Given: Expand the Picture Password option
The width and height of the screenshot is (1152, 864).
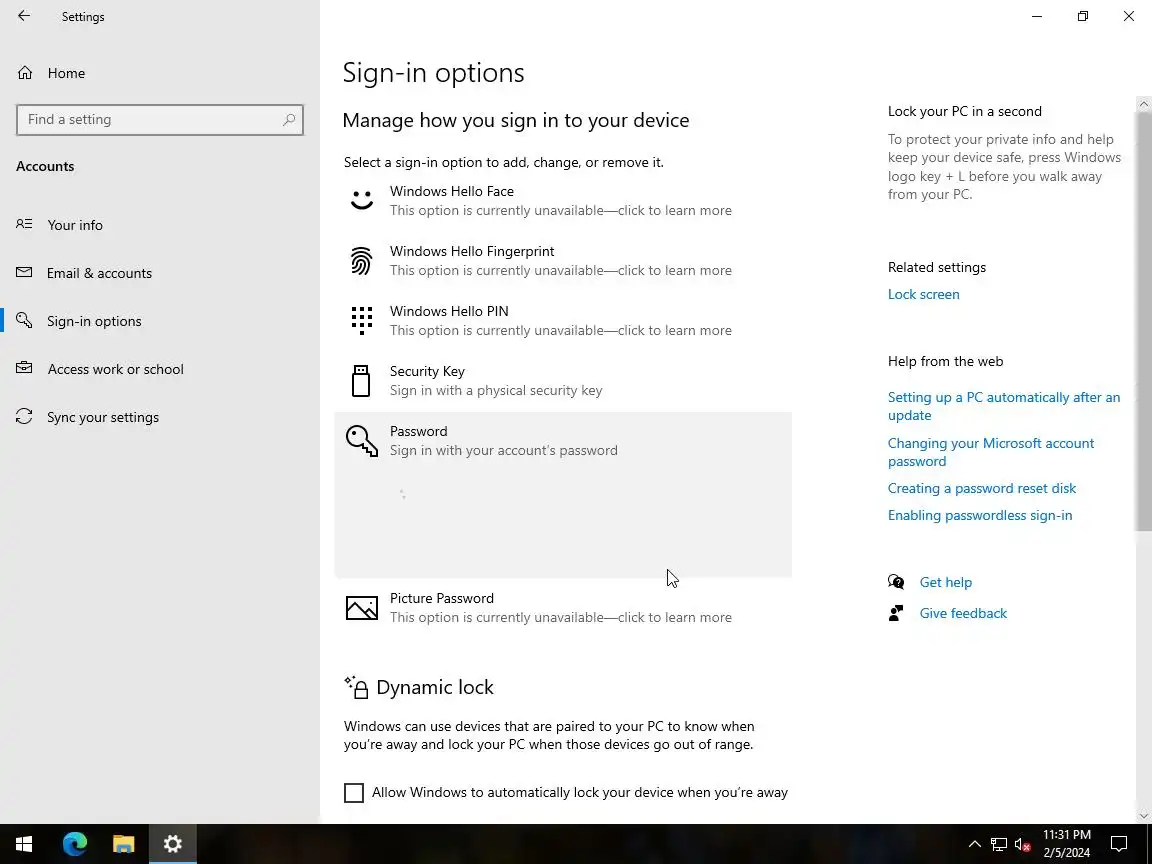Looking at the screenshot, I should click(x=563, y=608).
